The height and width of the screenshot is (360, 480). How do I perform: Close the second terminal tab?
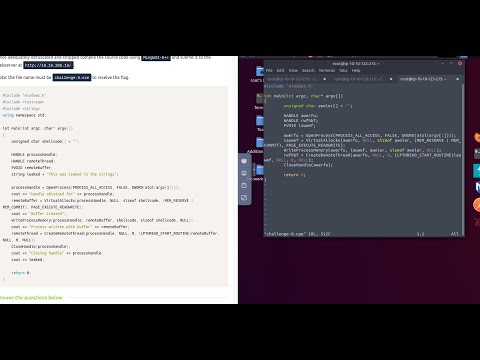click(391, 79)
